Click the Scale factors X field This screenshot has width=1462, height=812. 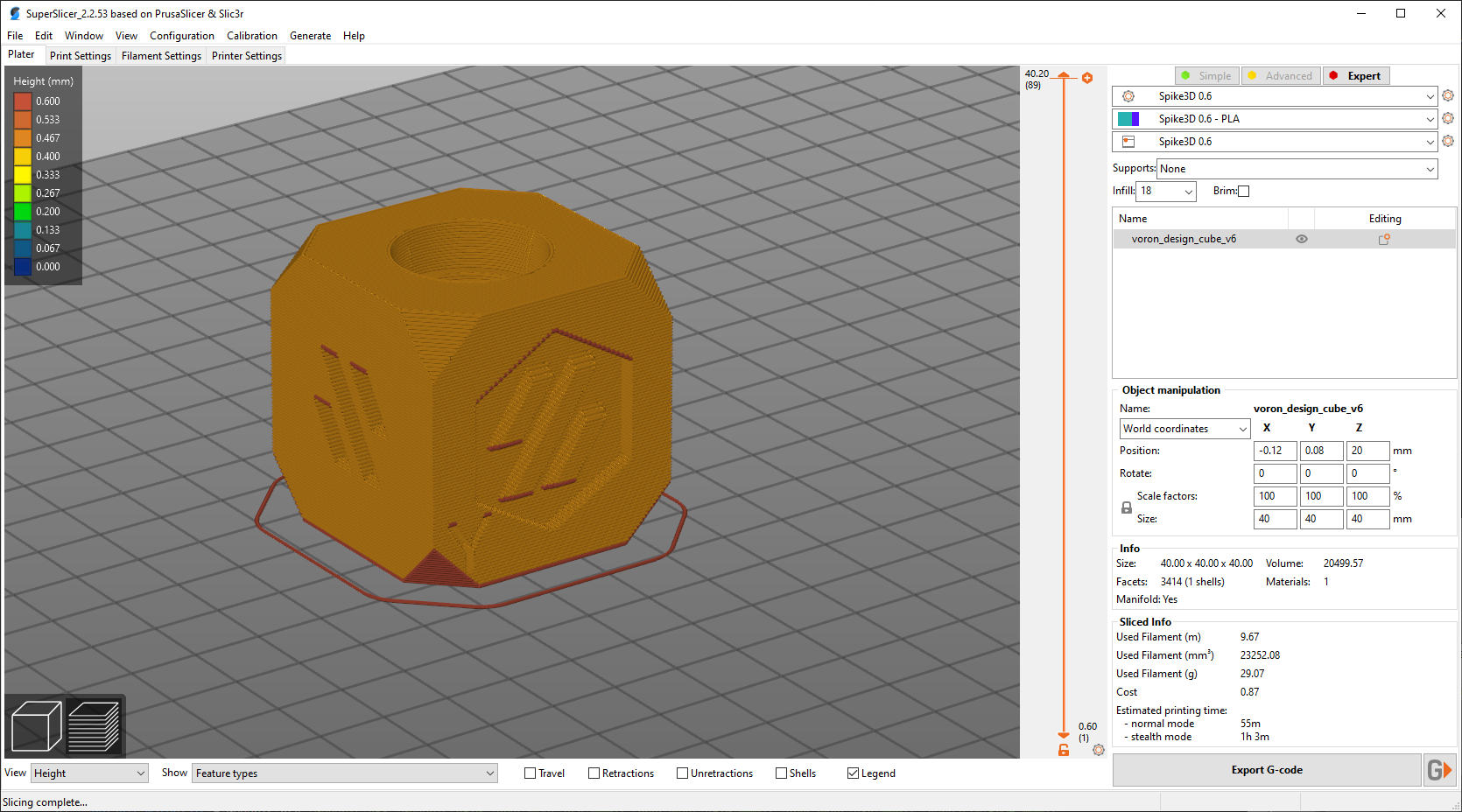pos(1276,496)
